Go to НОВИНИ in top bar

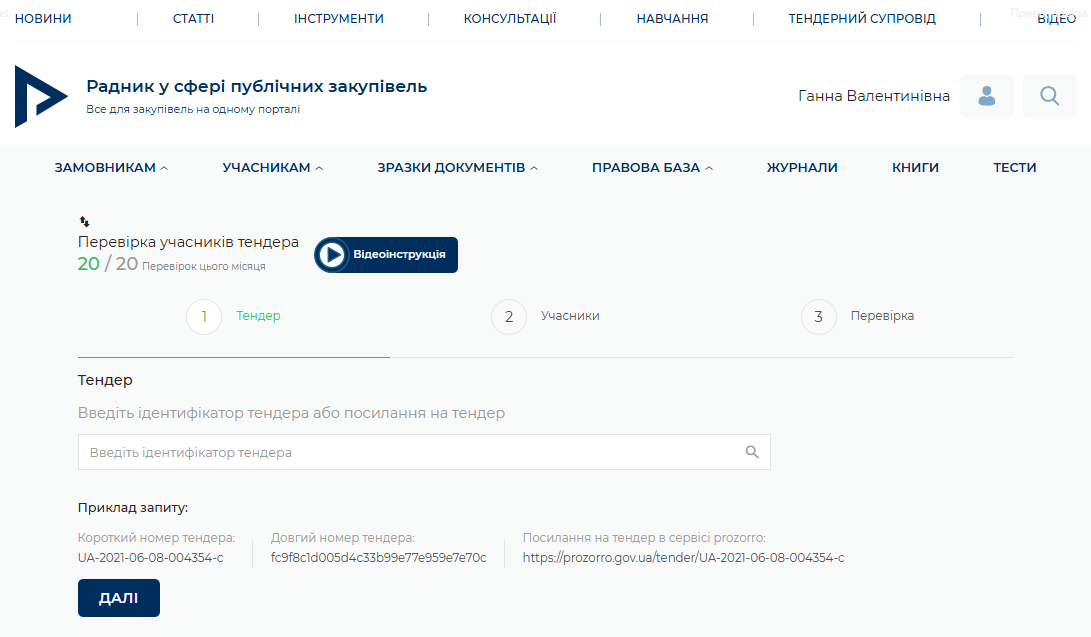tap(43, 19)
